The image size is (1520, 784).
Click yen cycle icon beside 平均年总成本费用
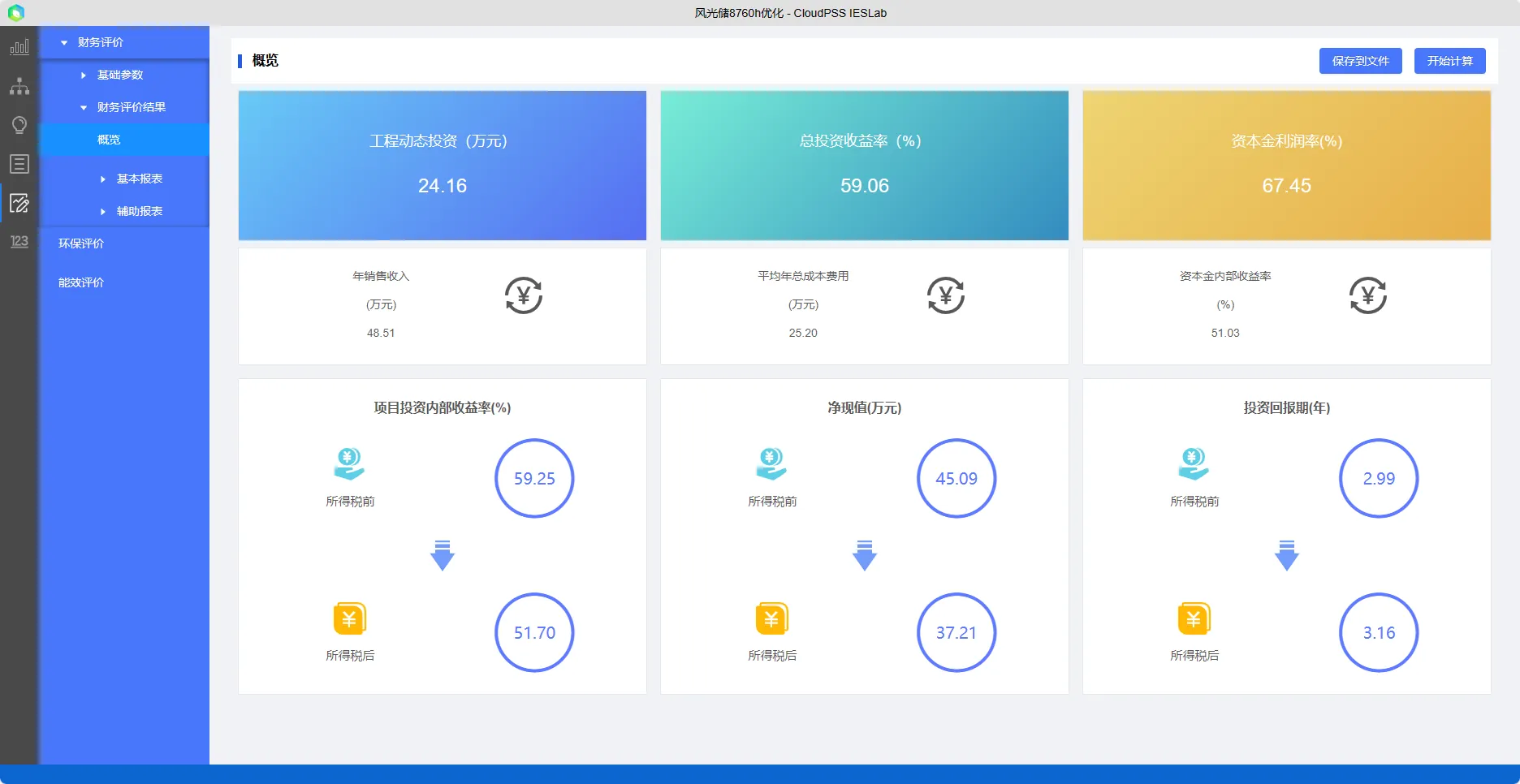click(x=946, y=295)
